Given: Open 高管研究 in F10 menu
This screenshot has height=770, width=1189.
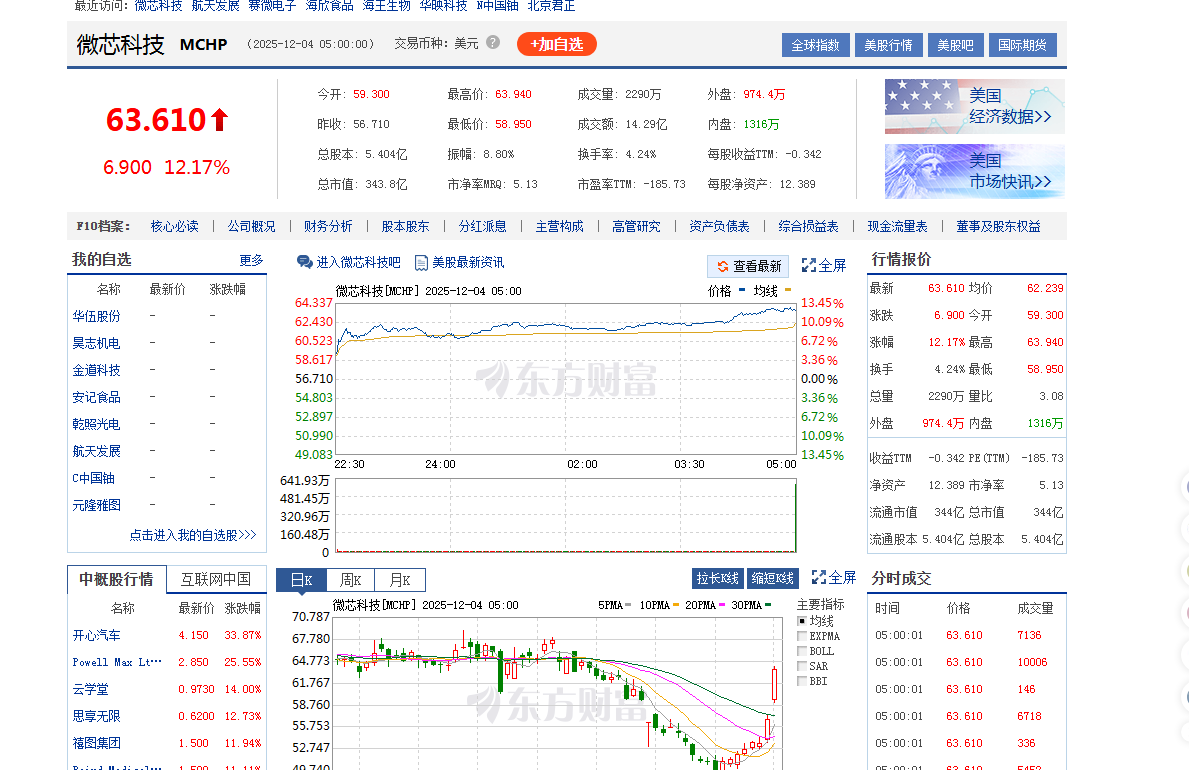Looking at the screenshot, I should tap(636, 226).
